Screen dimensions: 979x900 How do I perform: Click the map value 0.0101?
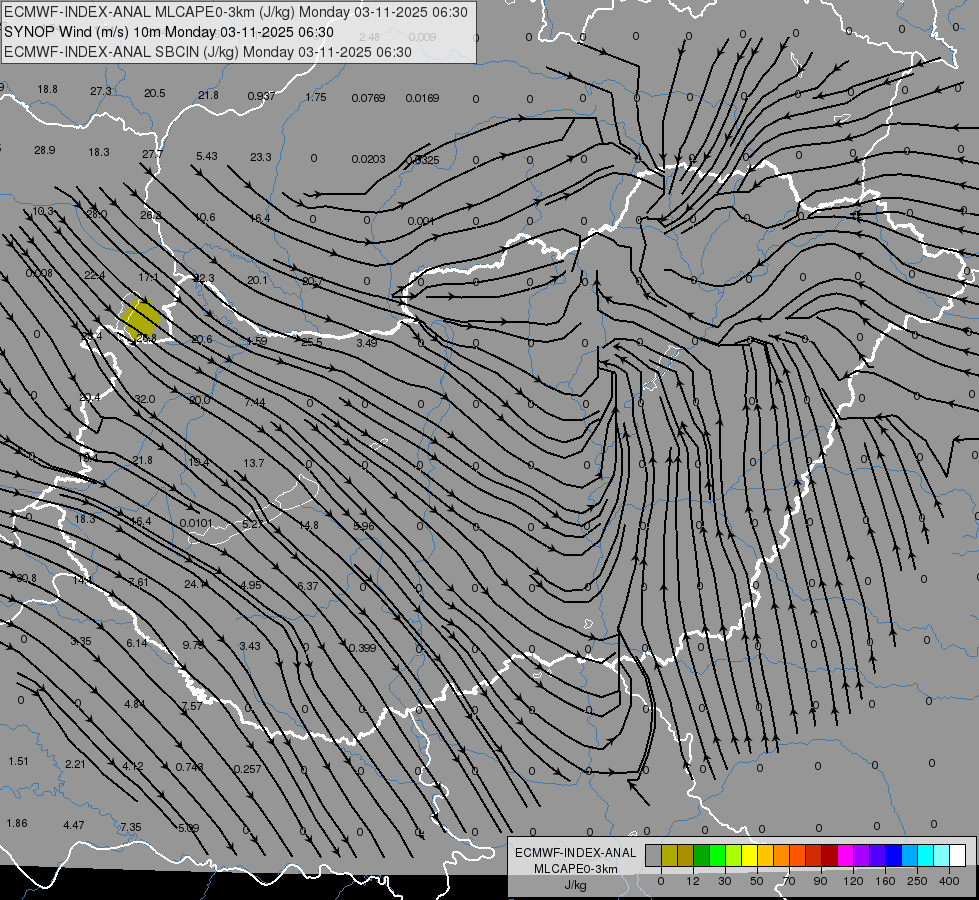click(x=196, y=523)
